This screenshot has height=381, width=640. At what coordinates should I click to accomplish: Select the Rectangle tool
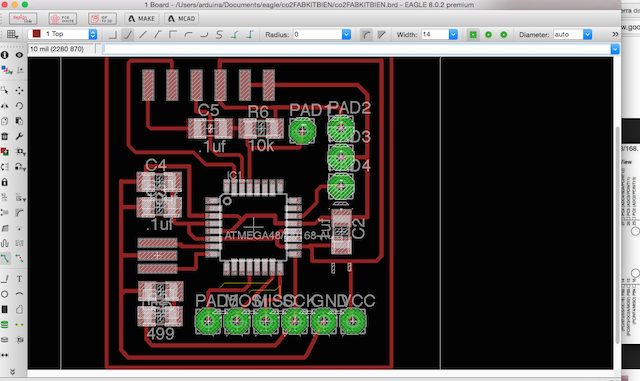click(4, 309)
